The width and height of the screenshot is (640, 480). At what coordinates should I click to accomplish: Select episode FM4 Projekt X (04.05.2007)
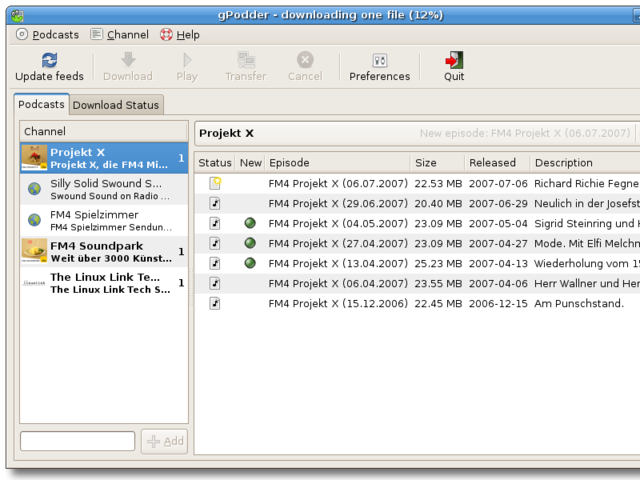(338, 224)
